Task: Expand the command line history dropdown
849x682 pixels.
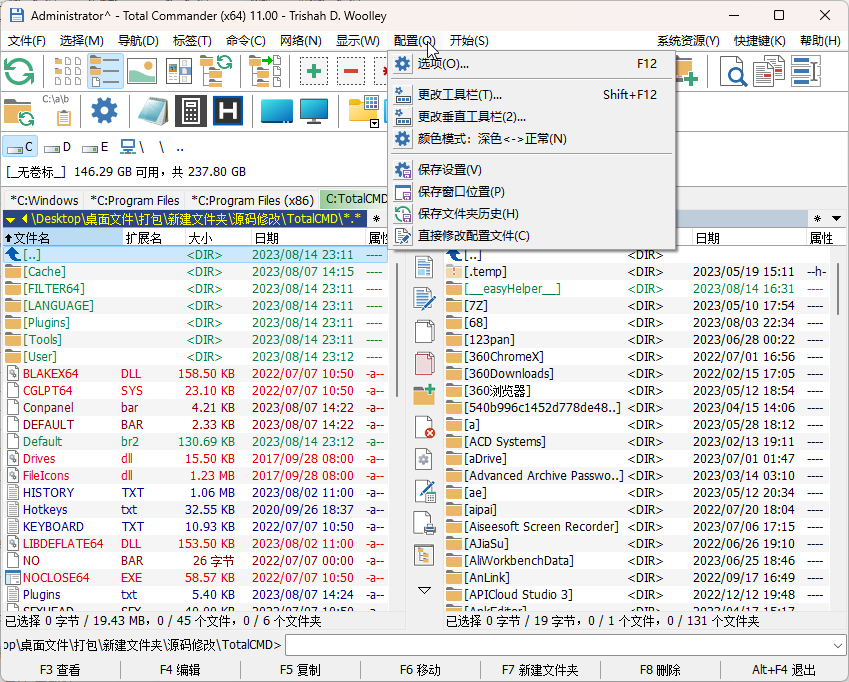Action: click(838, 645)
